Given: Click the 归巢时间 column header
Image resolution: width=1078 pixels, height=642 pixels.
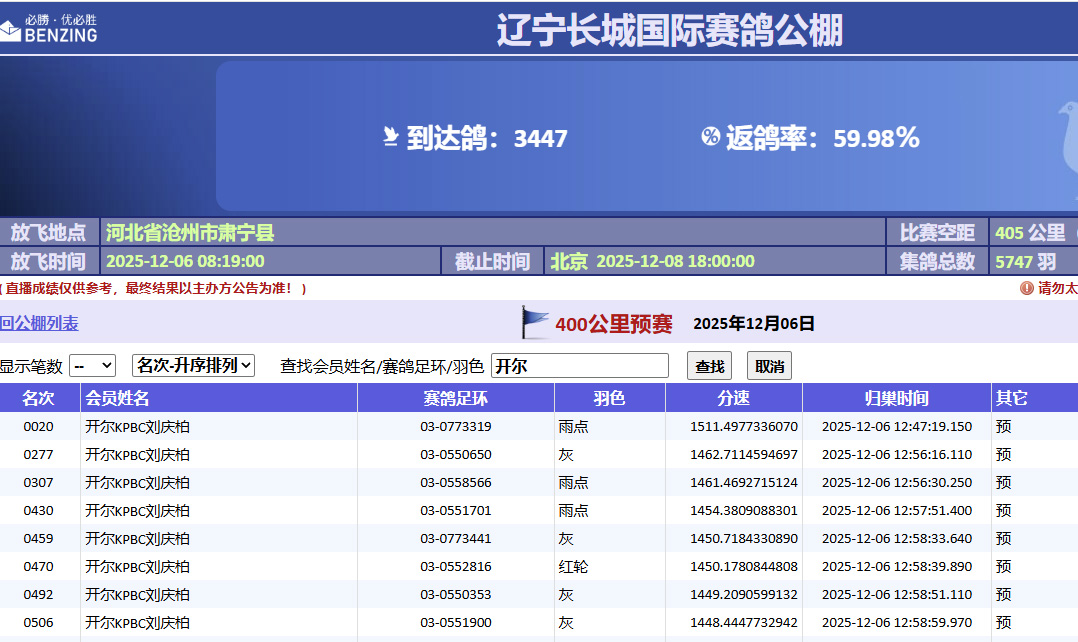Looking at the screenshot, I should [x=896, y=398].
